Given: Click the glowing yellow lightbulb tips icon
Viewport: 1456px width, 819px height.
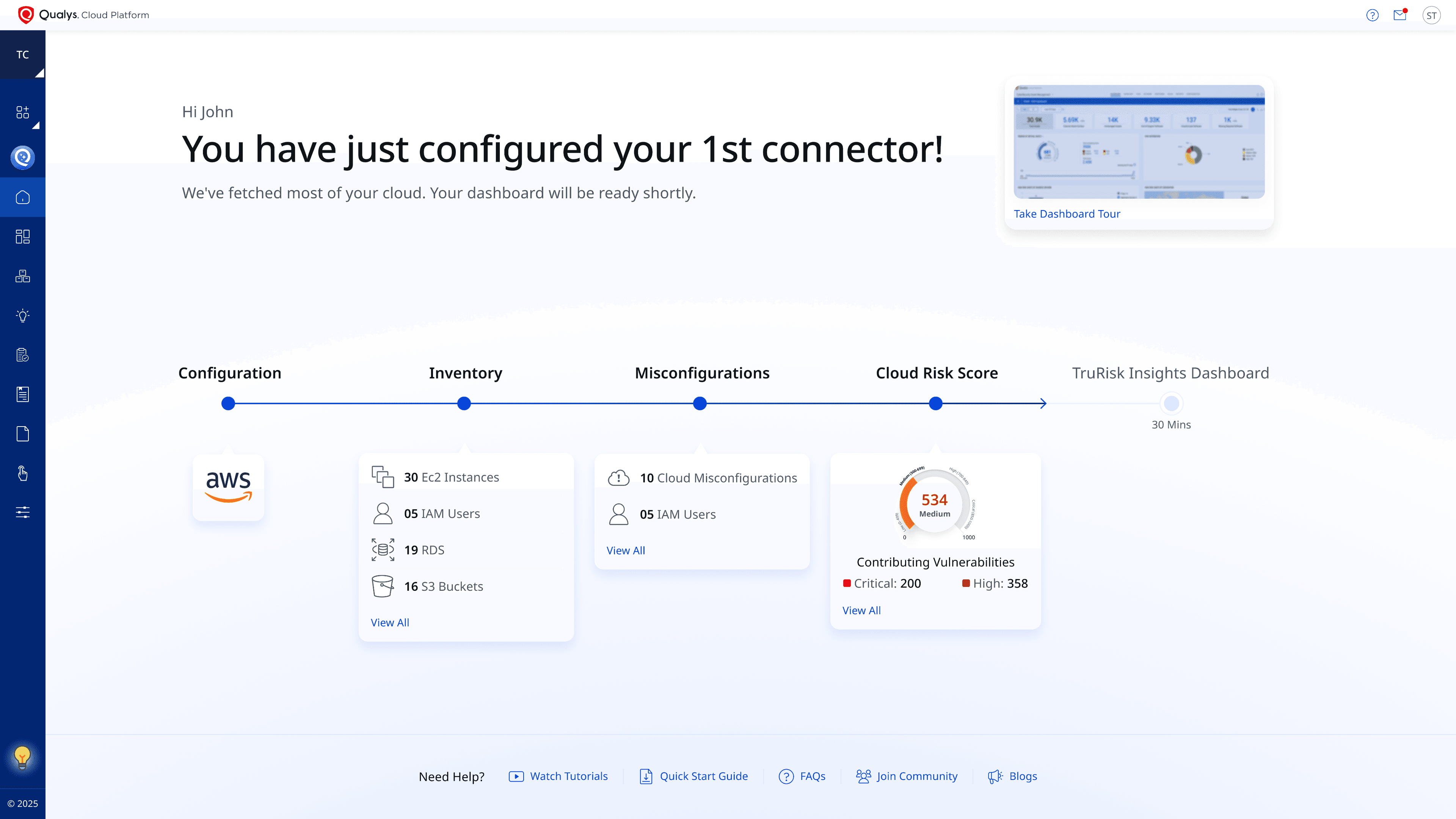Looking at the screenshot, I should tap(23, 758).
